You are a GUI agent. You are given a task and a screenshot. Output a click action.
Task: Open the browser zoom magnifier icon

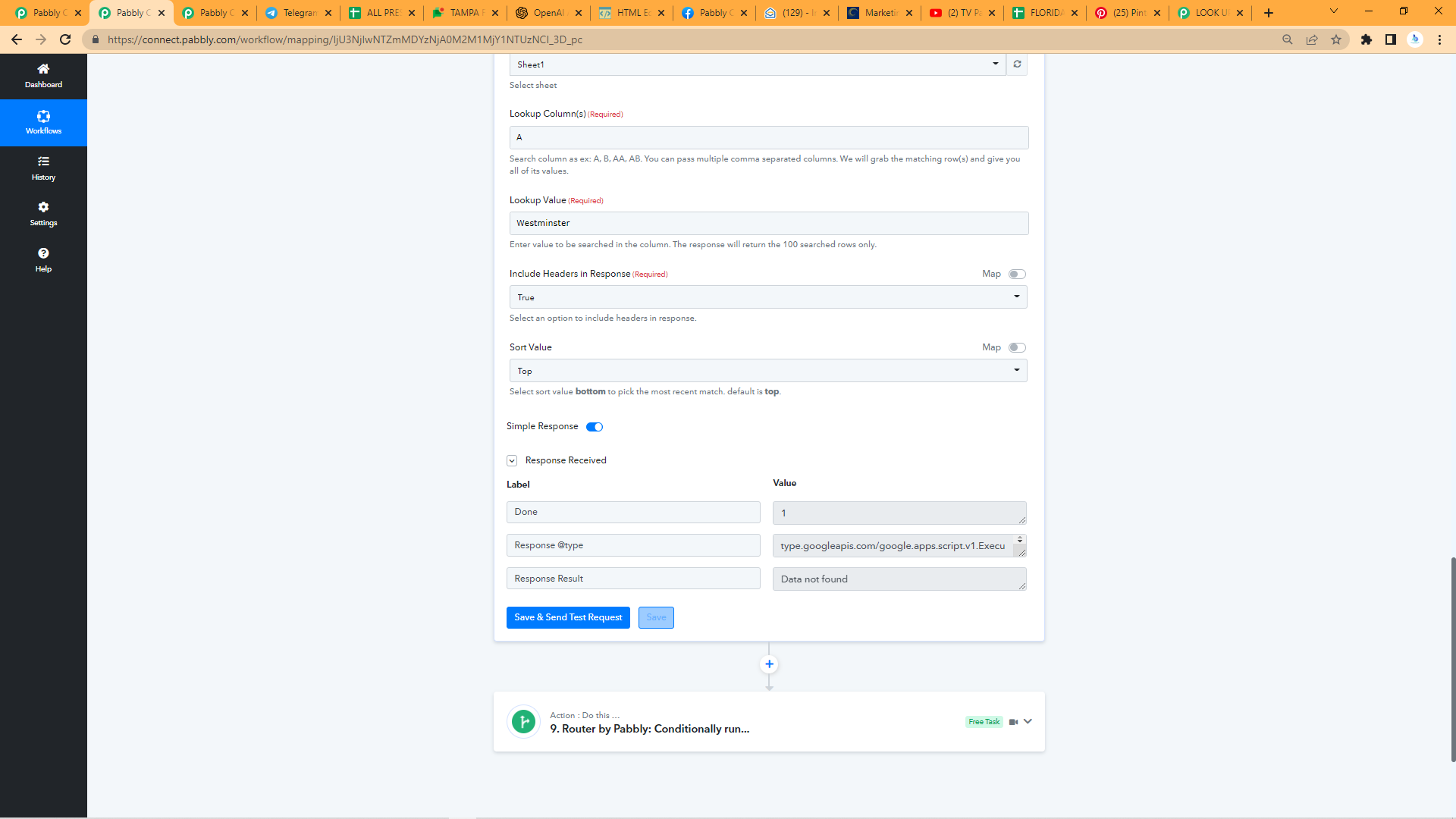click(x=1287, y=39)
